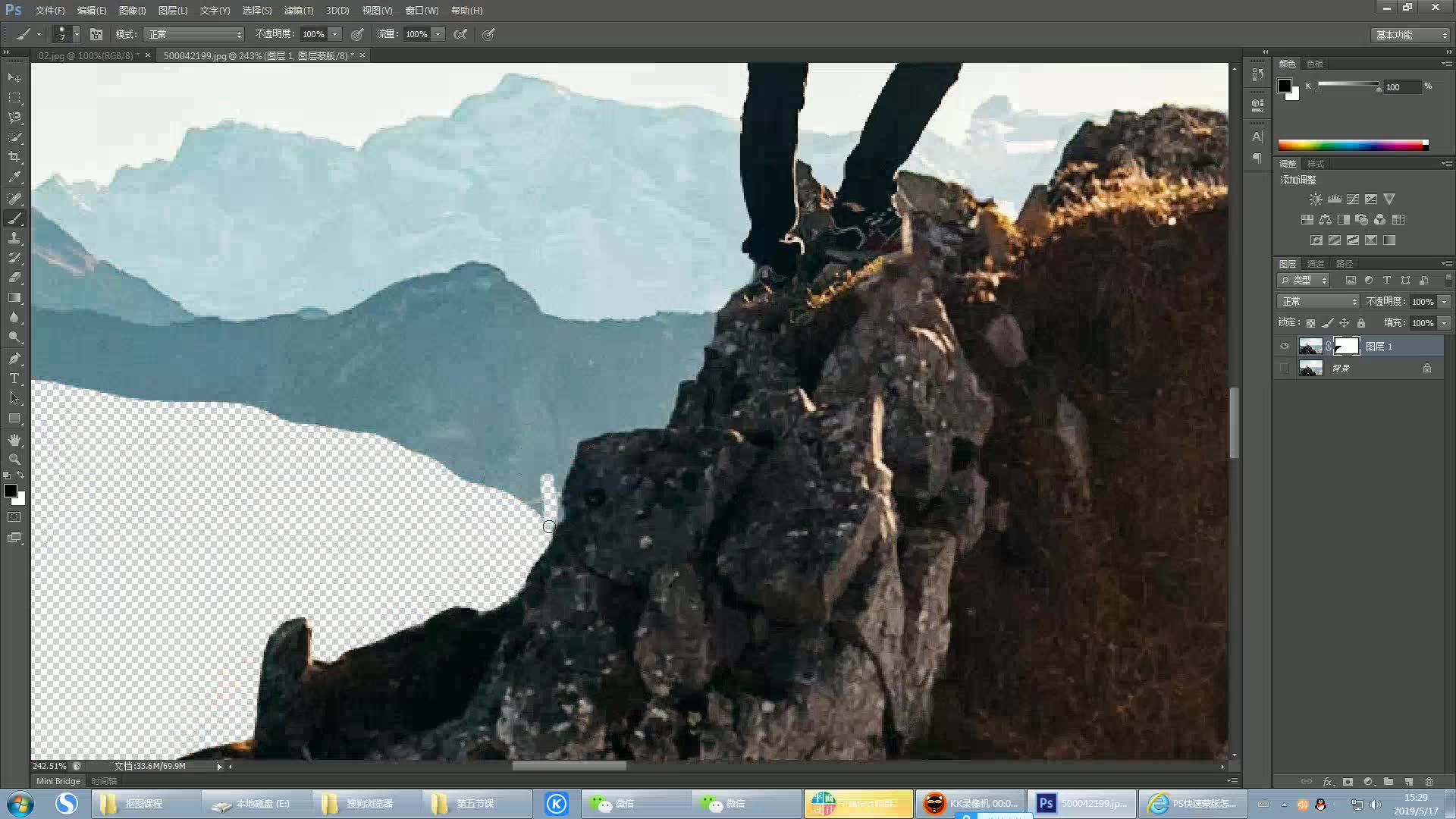Image resolution: width=1456 pixels, height=819 pixels.
Task: Select the Rectangular Marquee tool
Action: pyautogui.click(x=14, y=98)
